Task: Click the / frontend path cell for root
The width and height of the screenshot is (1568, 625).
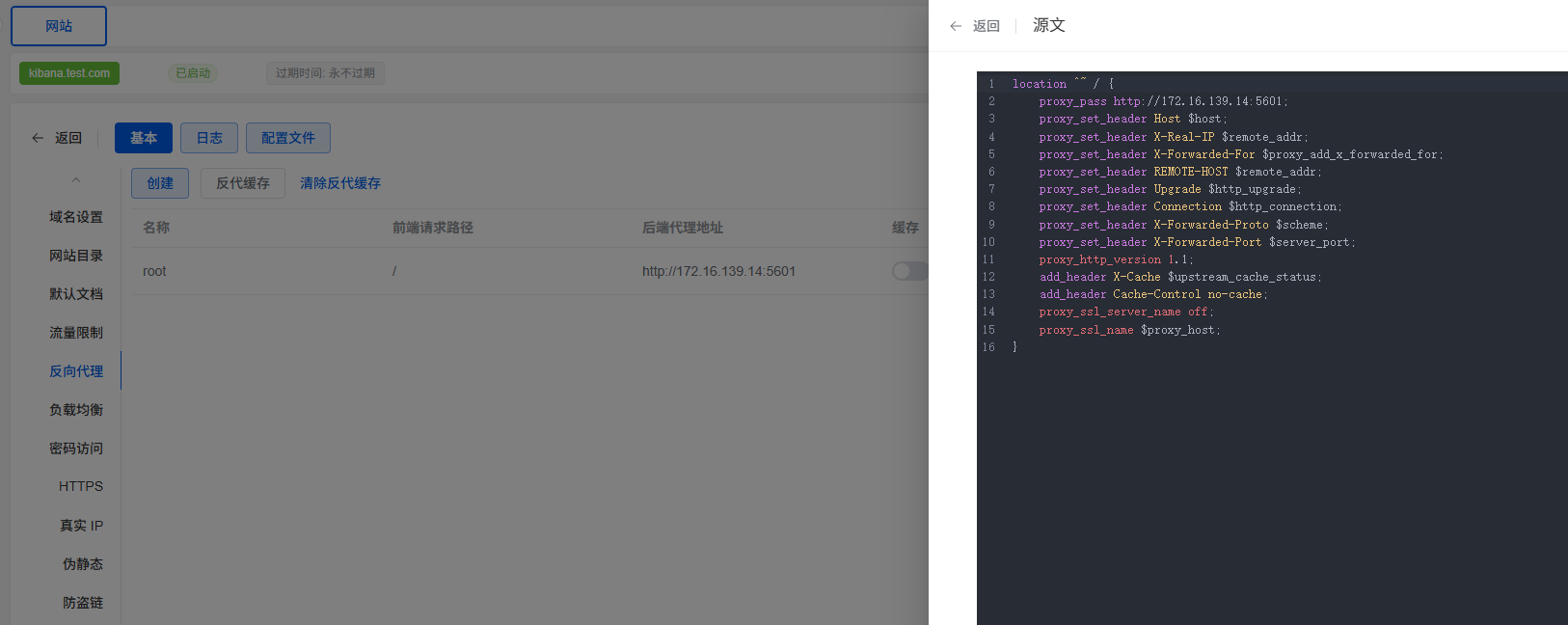Action: (x=394, y=271)
